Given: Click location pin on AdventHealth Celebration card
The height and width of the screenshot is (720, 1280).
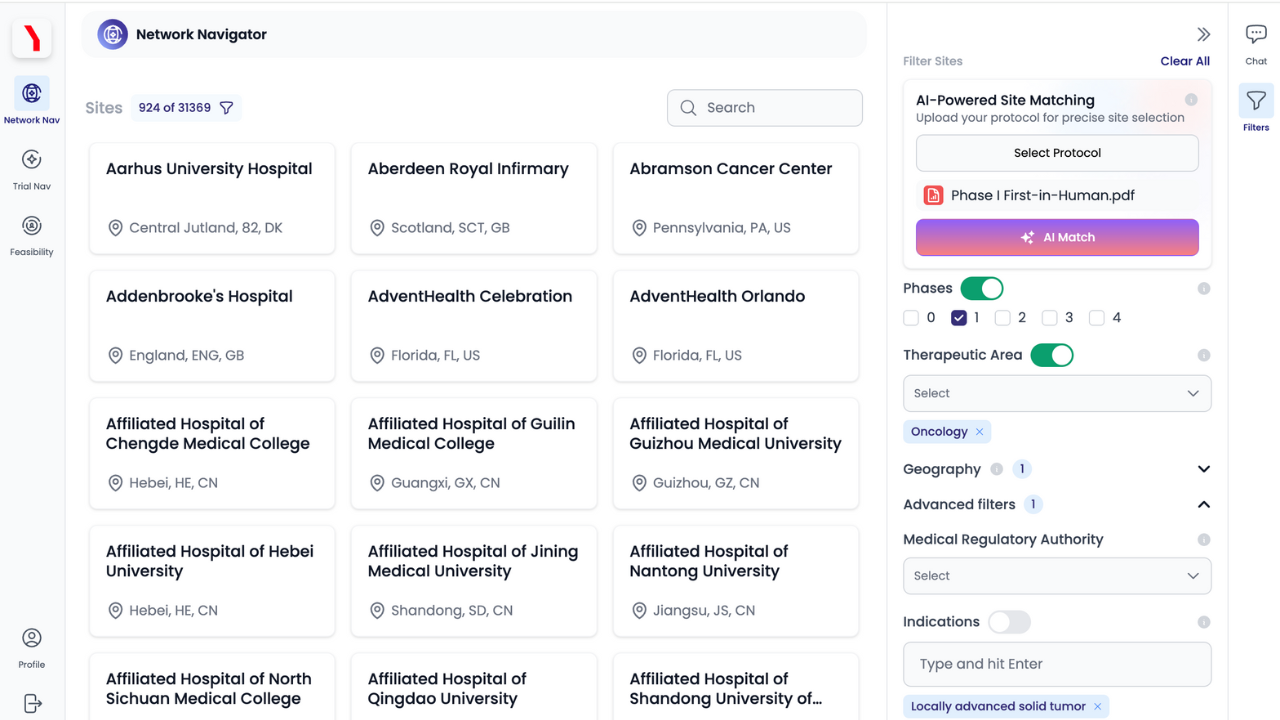Looking at the screenshot, I should click(377, 355).
